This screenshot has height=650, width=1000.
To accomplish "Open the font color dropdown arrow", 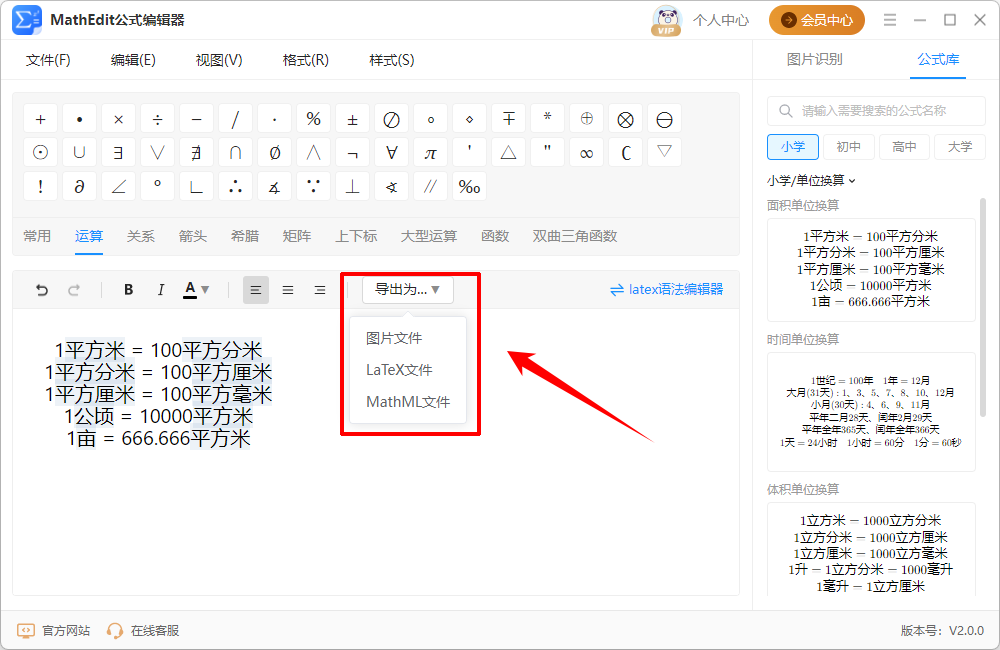I will click(205, 290).
